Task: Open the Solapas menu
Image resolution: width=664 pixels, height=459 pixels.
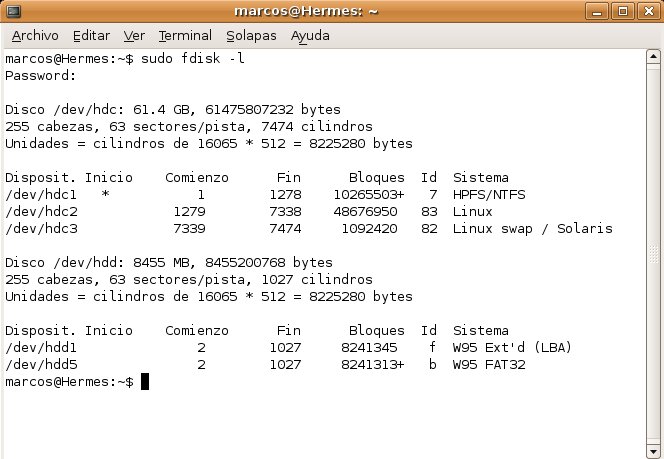Action: click(x=251, y=36)
